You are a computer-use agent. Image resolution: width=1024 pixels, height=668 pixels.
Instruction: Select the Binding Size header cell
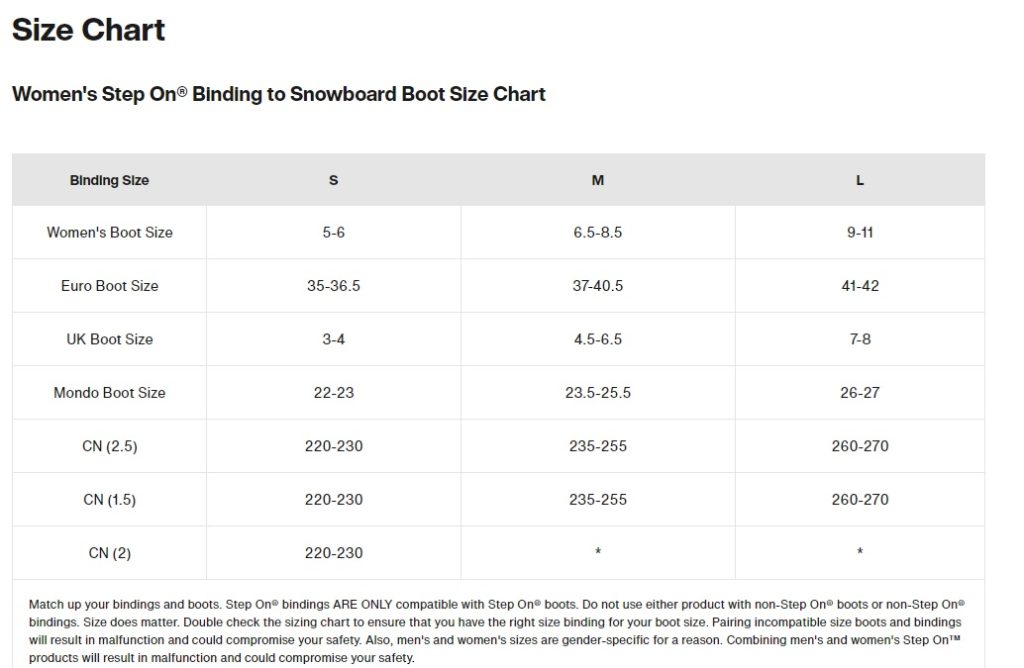109,181
